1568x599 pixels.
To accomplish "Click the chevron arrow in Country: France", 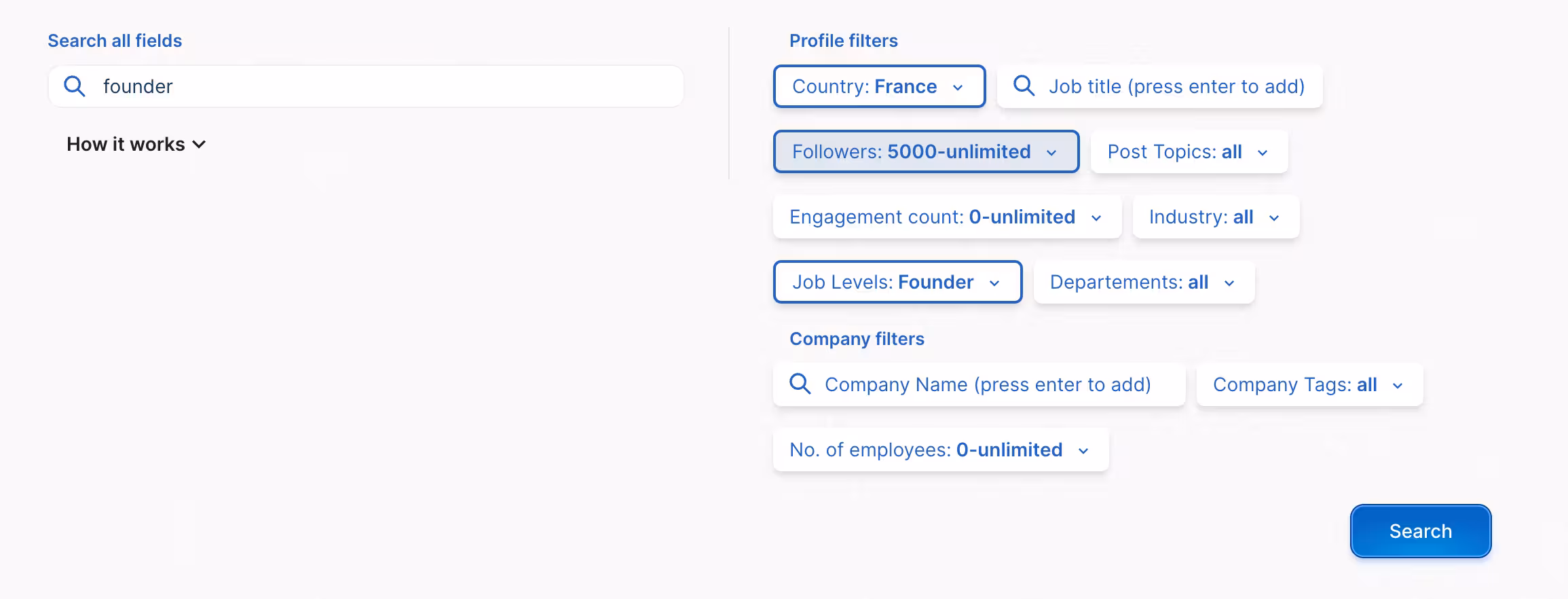I will point(958,88).
